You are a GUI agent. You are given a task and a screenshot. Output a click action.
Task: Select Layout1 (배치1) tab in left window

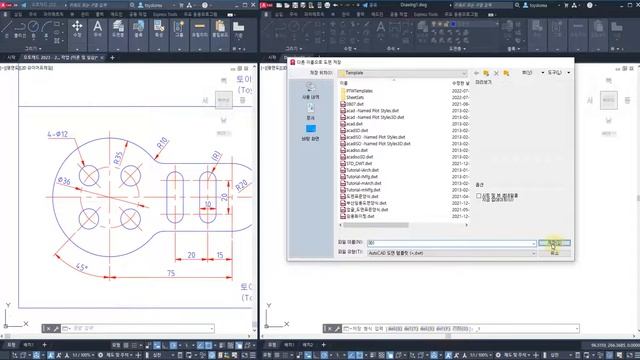[x=28, y=345]
